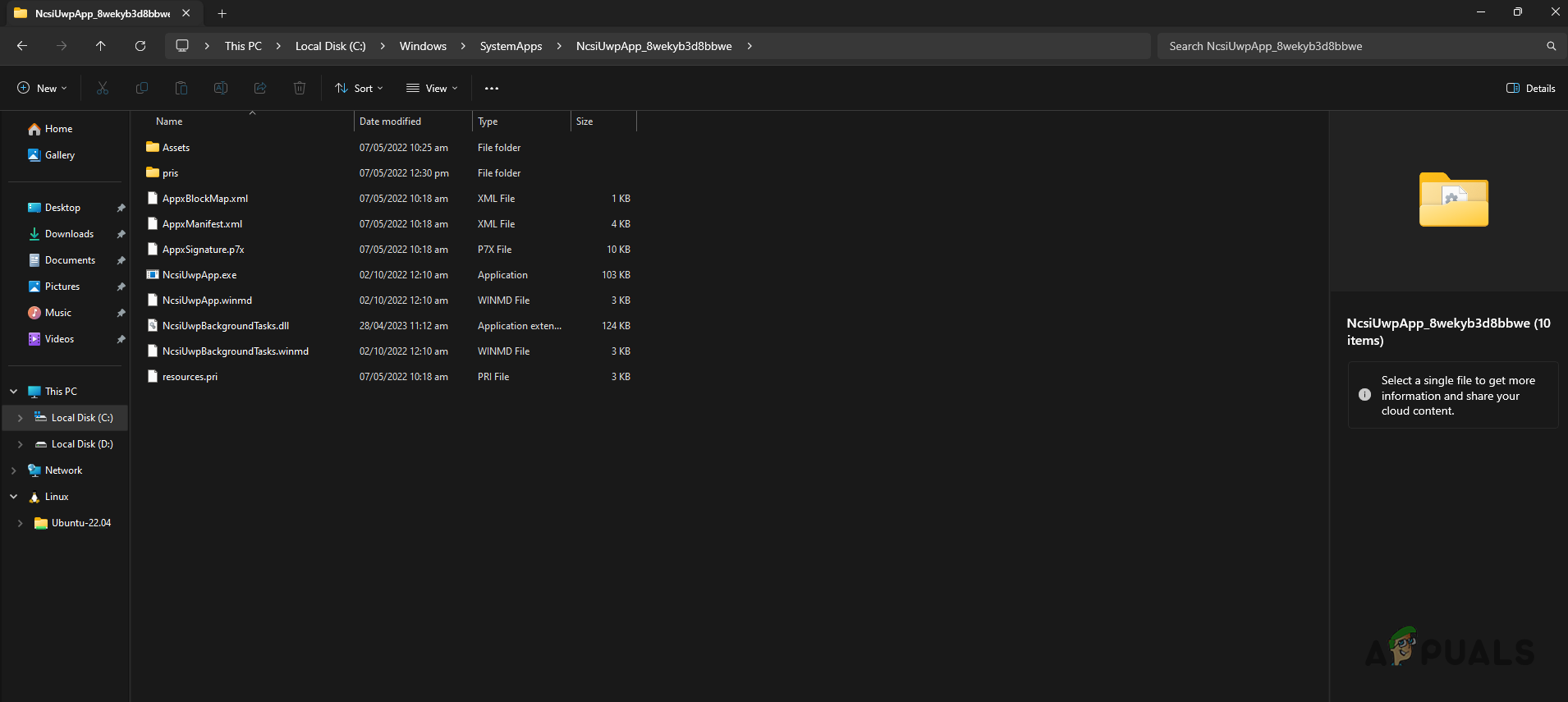Click the Paste clipboard icon

181,88
